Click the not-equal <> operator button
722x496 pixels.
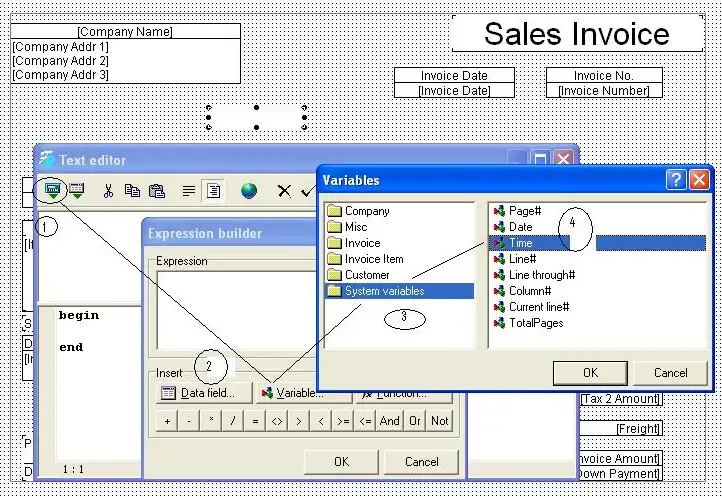(x=277, y=421)
